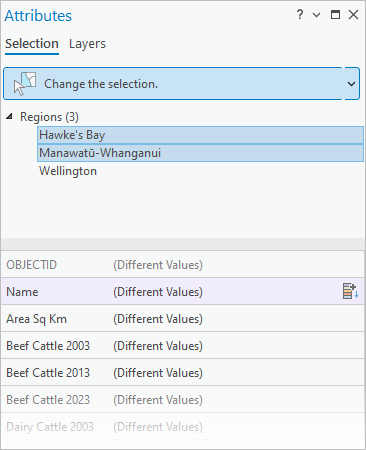Click the Beef Cattle 2023 field label
Image resolution: width=366 pixels, height=450 pixels.
(x=48, y=400)
